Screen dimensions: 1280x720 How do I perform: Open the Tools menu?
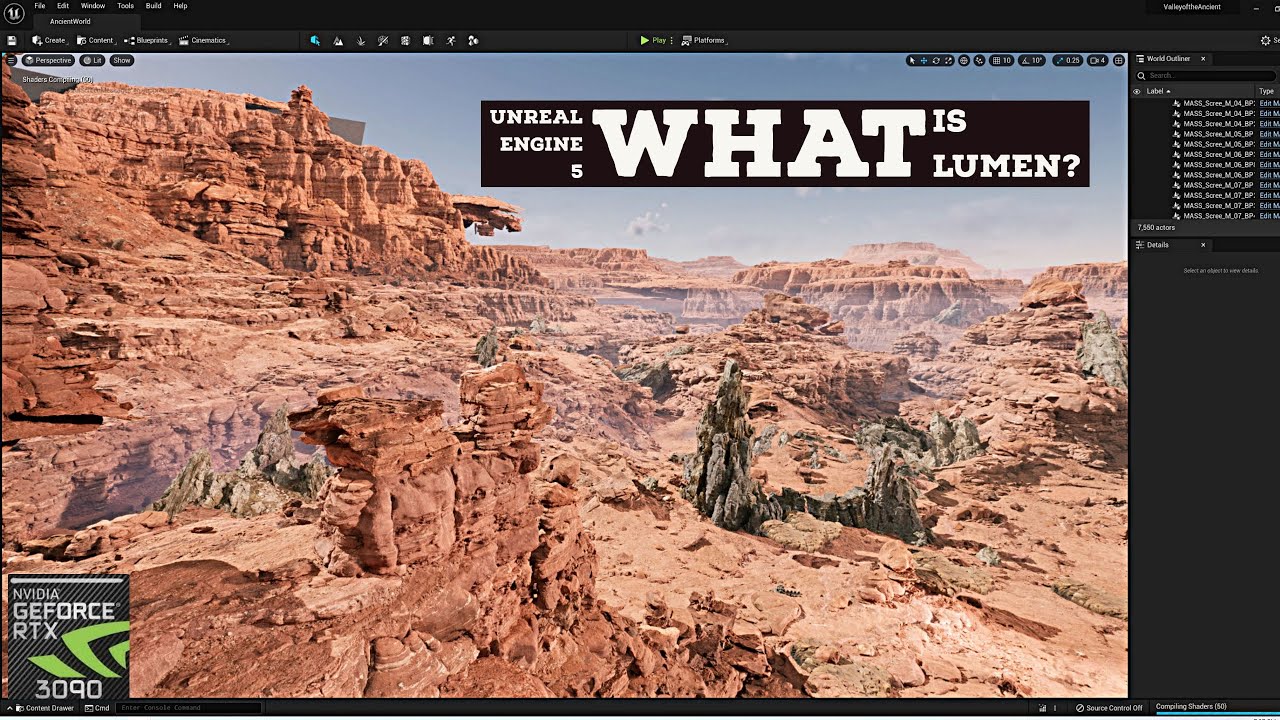[125, 6]
